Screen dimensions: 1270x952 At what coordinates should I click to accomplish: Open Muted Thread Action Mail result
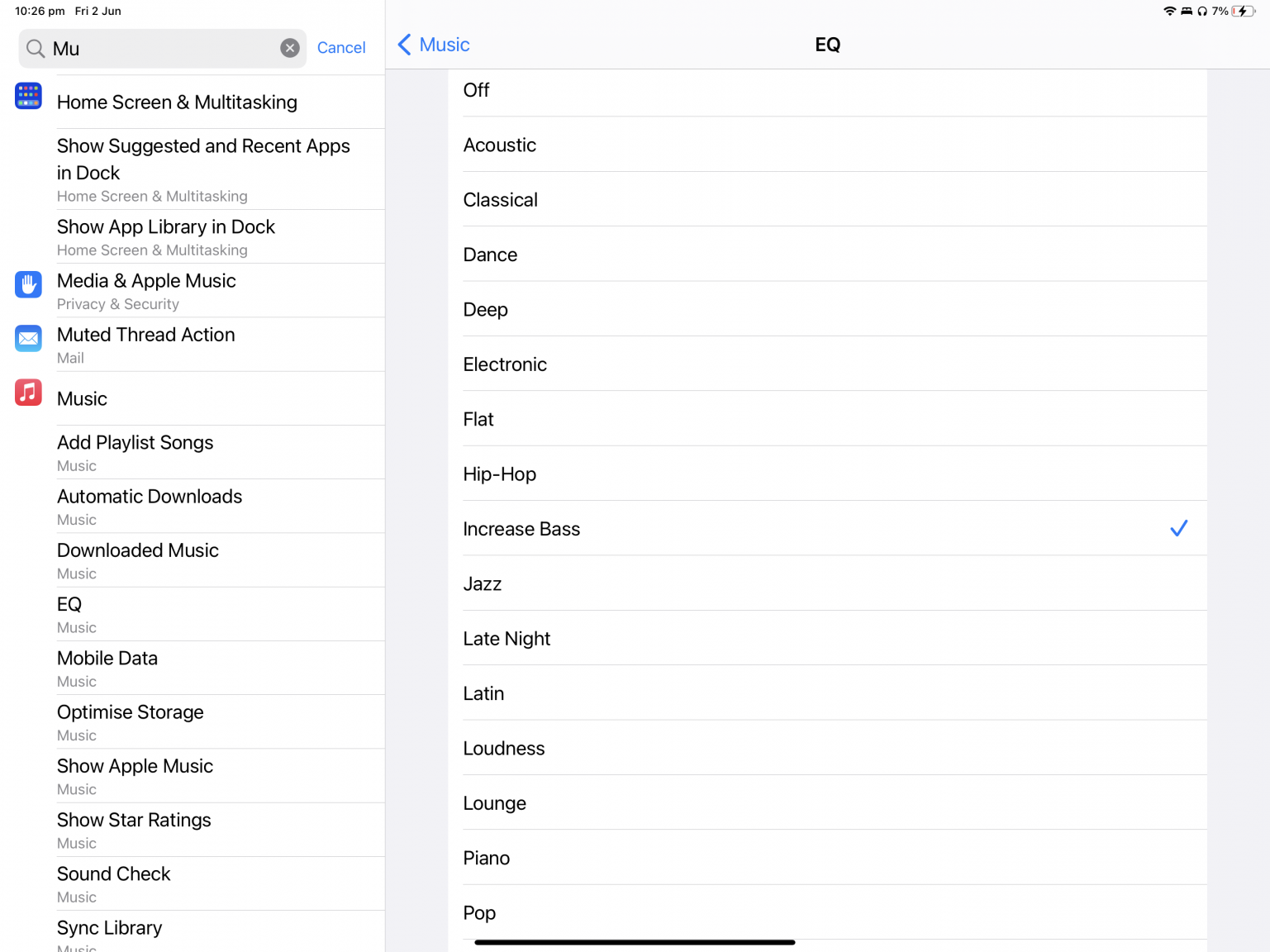coord(193,345)
